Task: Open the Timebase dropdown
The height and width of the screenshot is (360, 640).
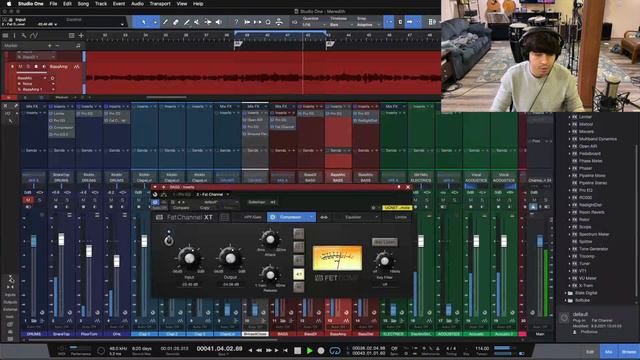Action: (340, 25)
